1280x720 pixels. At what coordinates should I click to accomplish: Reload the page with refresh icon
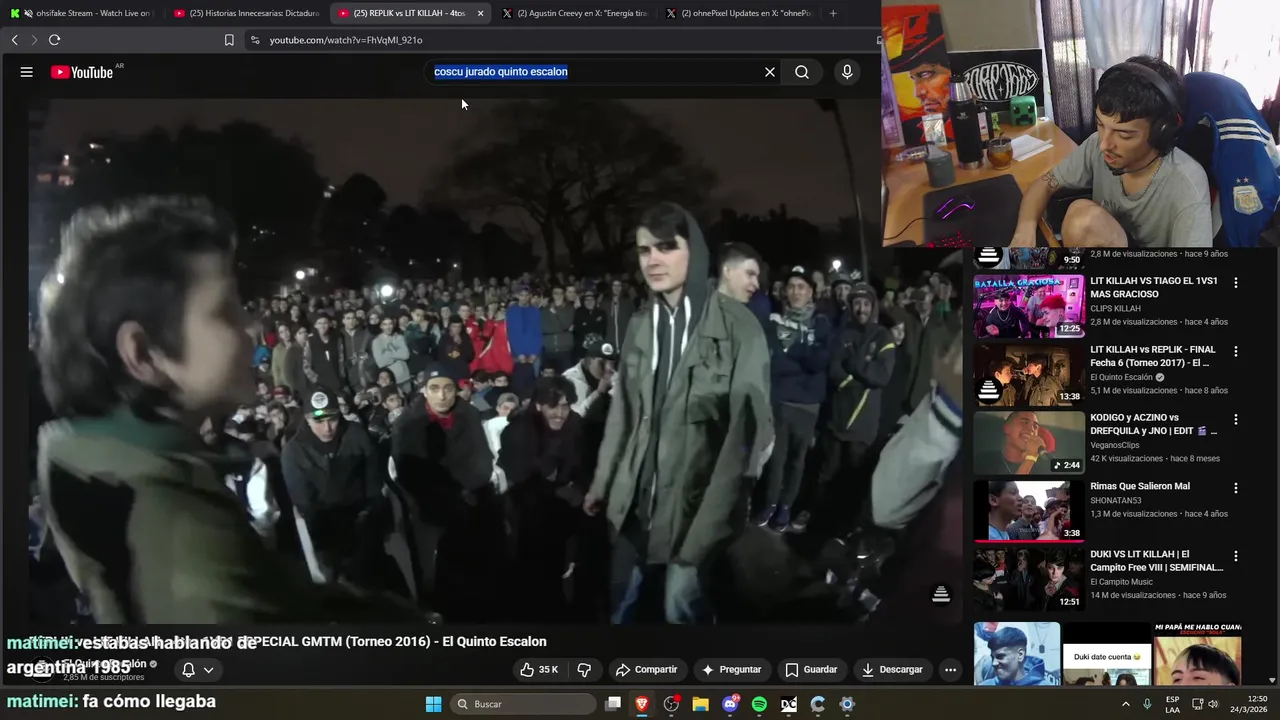click(x=54, y=40)
